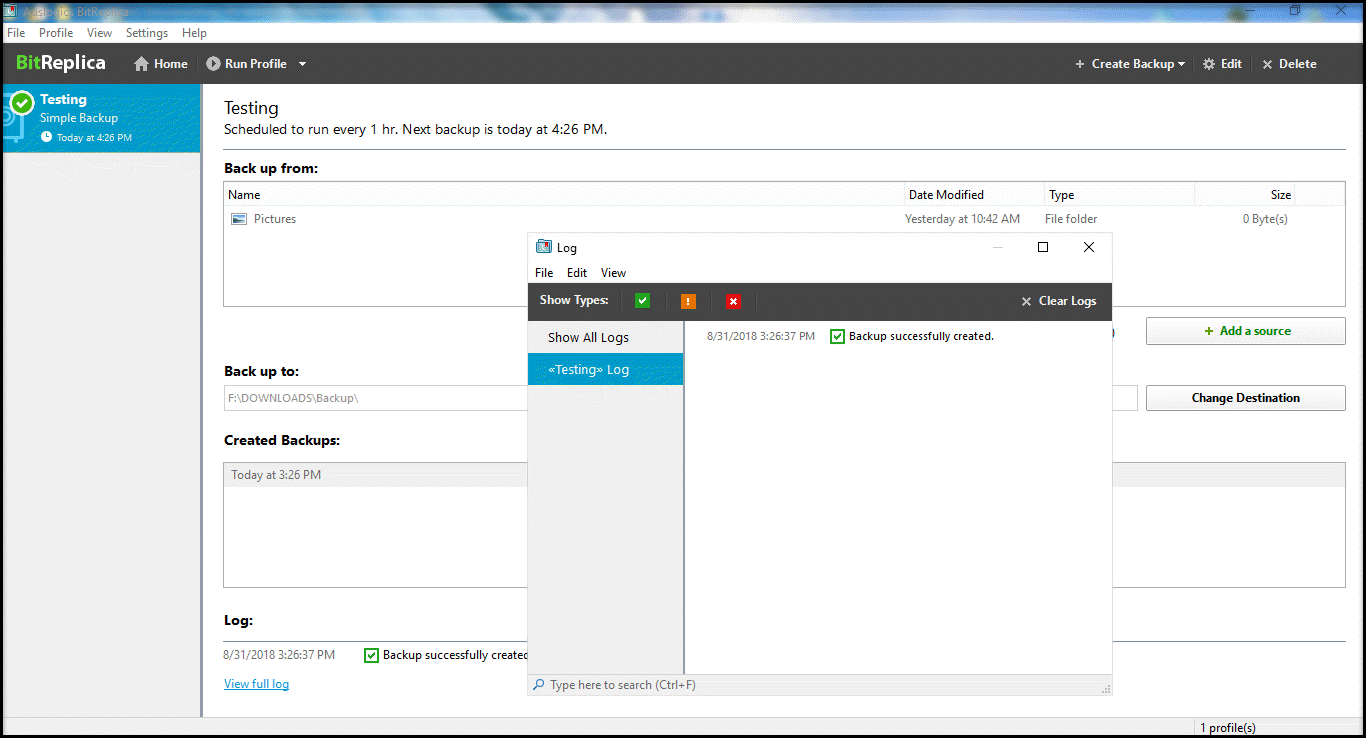Select Show All Logs in the Log sidebar

point(606,338)
